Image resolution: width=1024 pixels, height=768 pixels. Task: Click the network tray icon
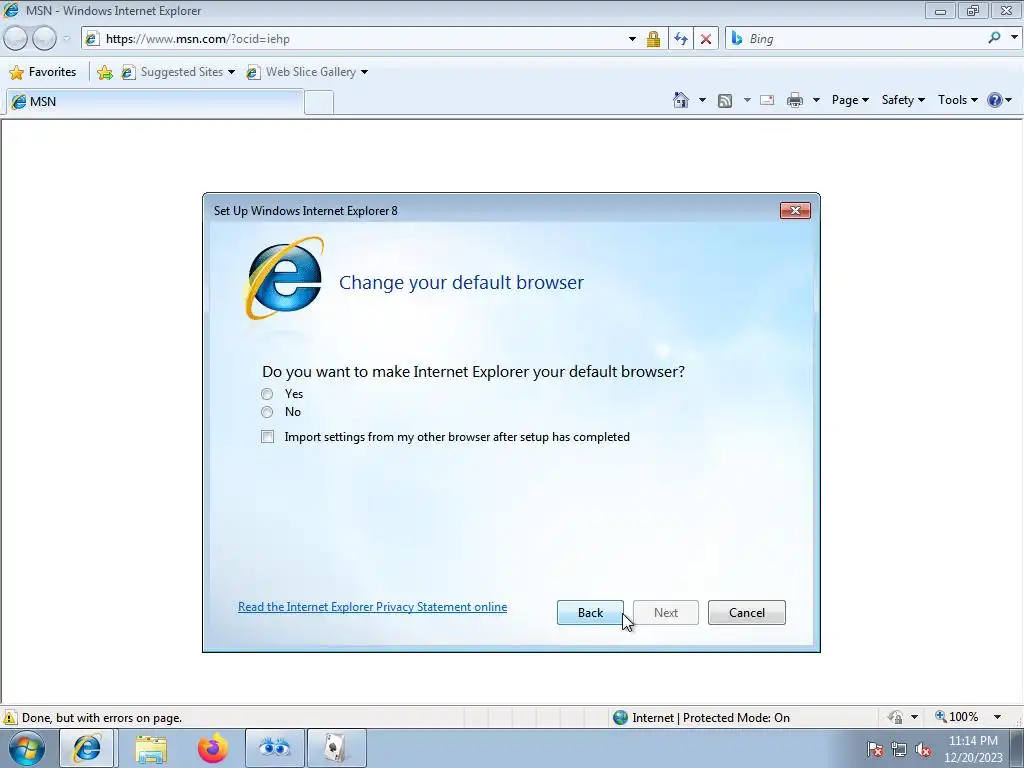pos(899,749)
